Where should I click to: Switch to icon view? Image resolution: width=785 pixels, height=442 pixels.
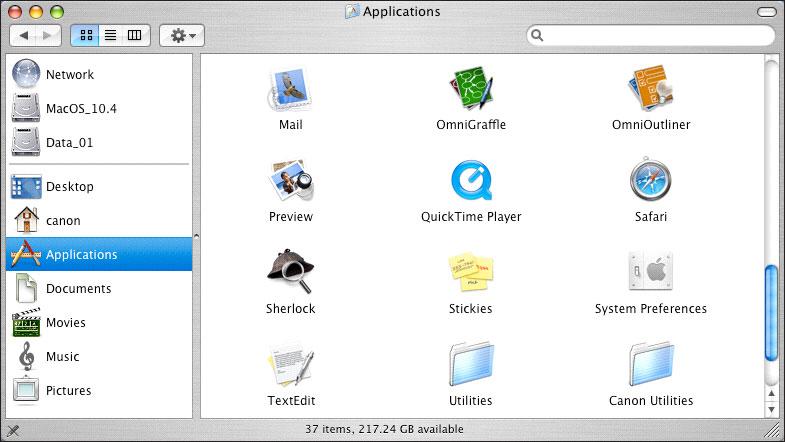point(86,35)
